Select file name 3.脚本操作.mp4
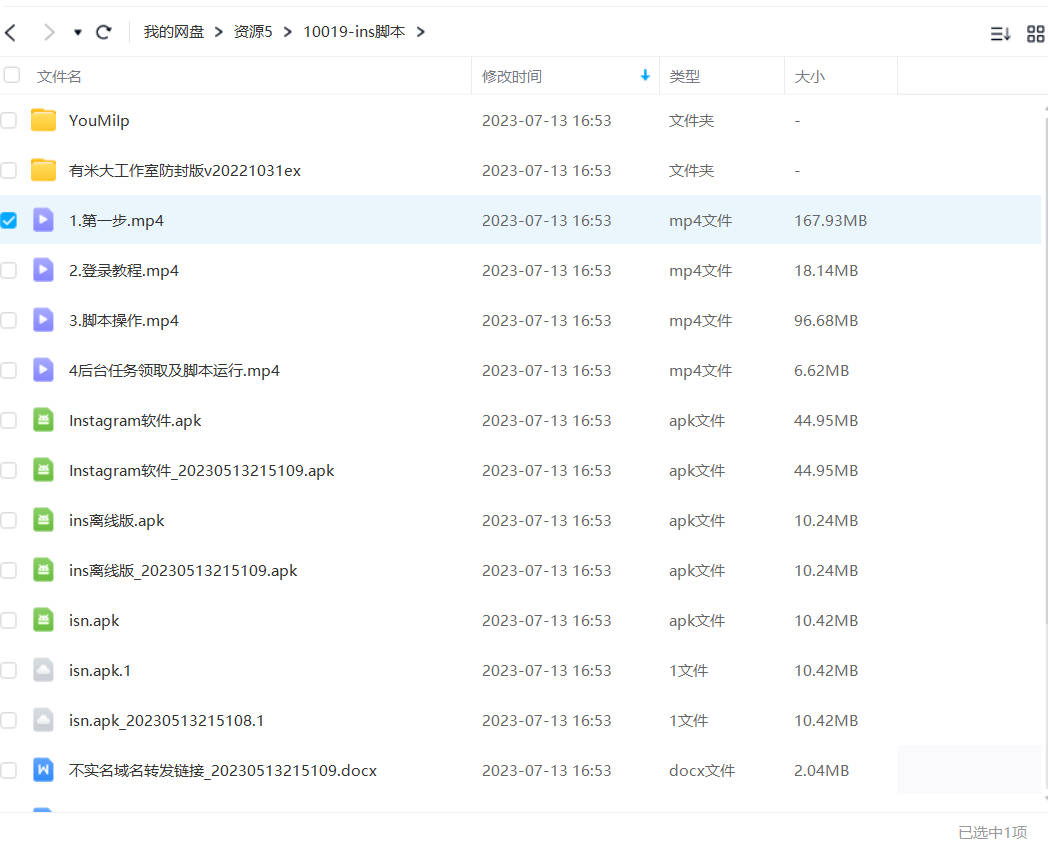 [x=124, y=321]
